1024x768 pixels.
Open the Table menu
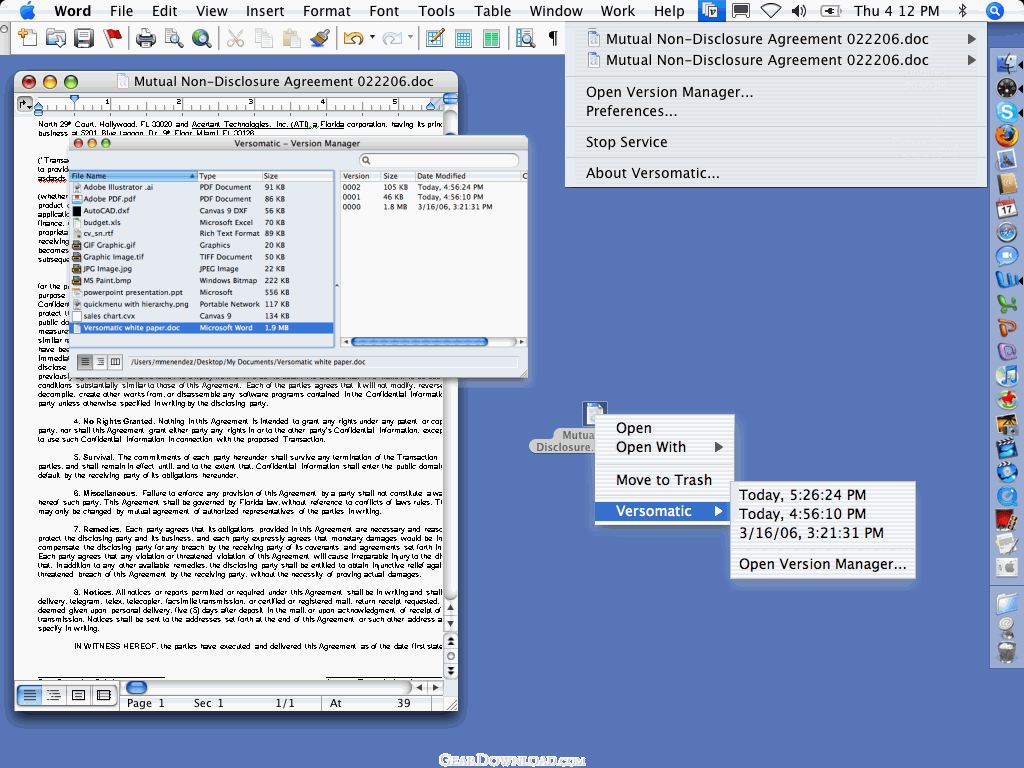492,10
